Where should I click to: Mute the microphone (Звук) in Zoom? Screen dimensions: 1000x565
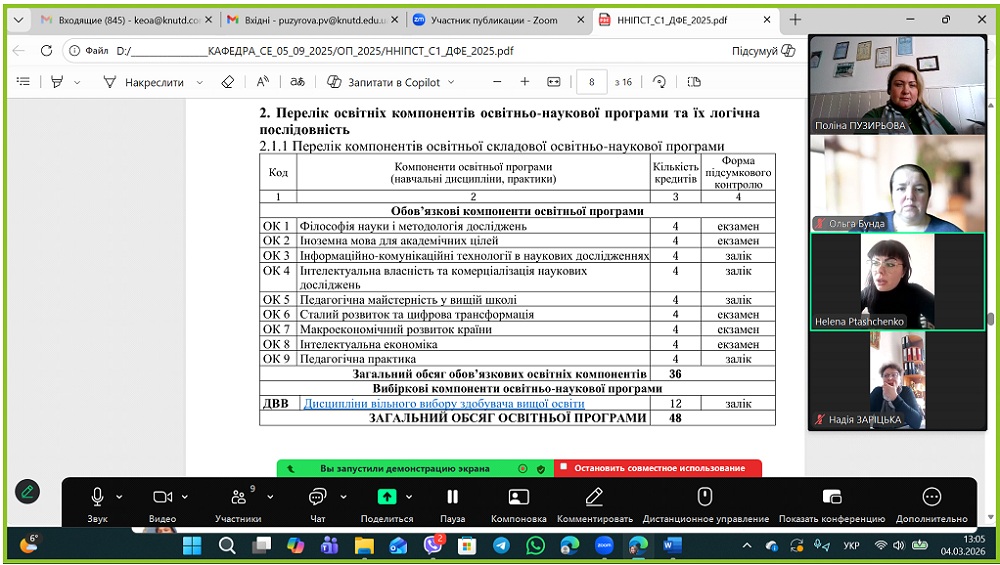point(97,497)
